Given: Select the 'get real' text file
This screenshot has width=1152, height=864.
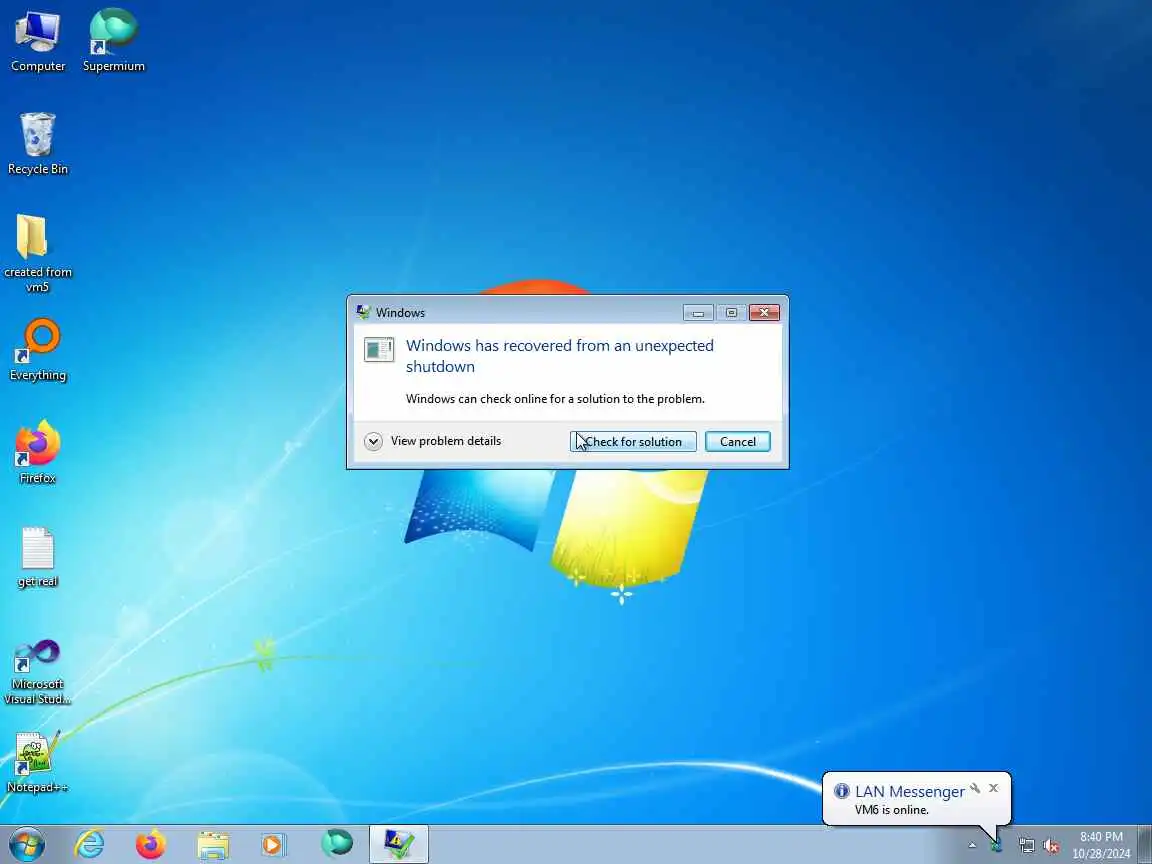Looking at the screenshot, I should (37, 557).
